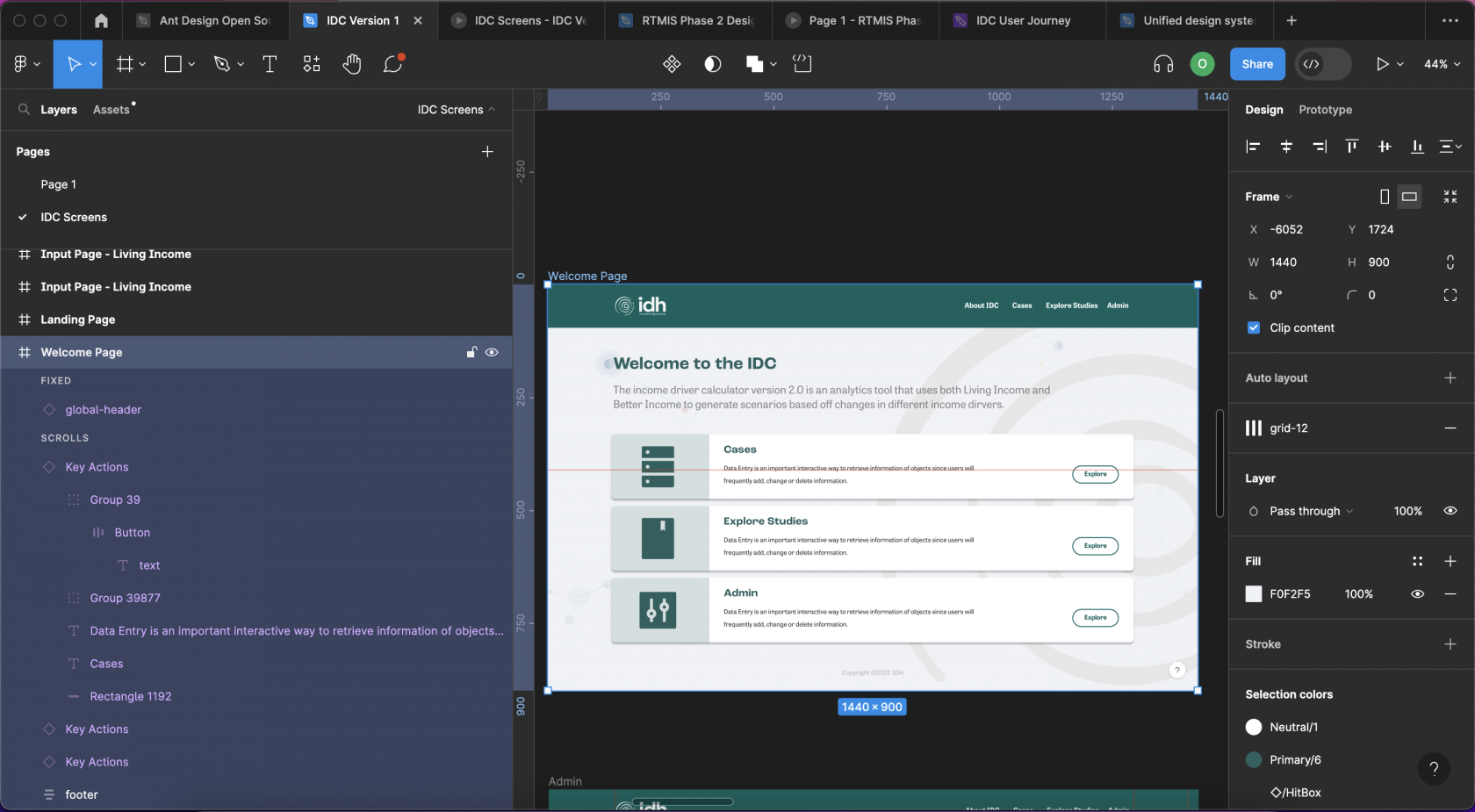Toggle Clip content checkbox
This screenshot has height=812, width=1475.
click(x=1254, y=327)
